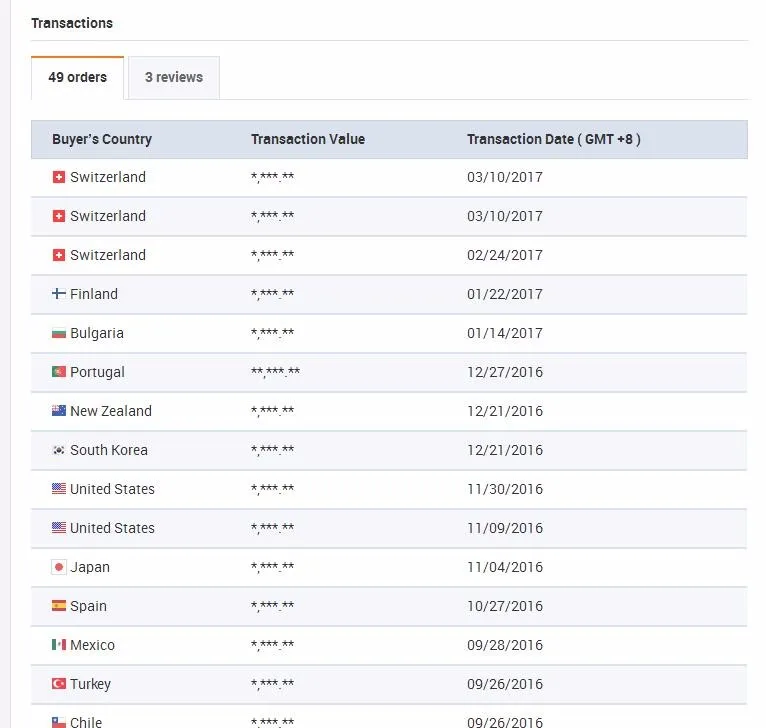Viewport: 766px width, 728px height.
Task: Click the Buyer's Country column header
Action: click(102, 140)
